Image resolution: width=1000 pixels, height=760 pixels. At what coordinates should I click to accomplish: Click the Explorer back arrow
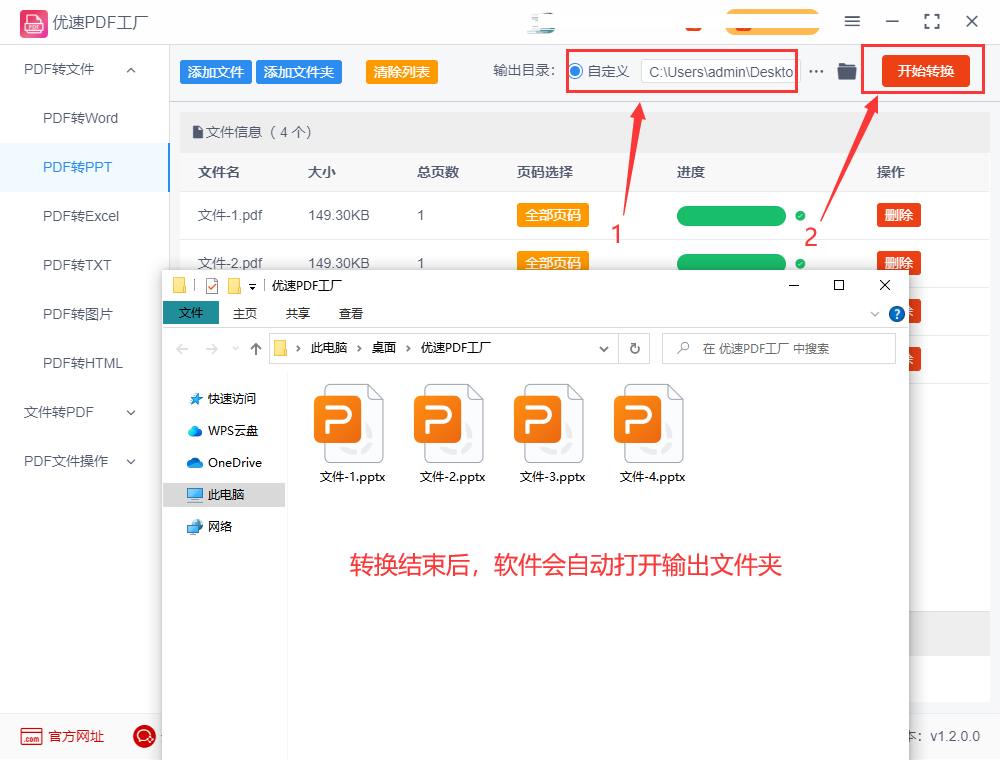click(x=182, y=349)
